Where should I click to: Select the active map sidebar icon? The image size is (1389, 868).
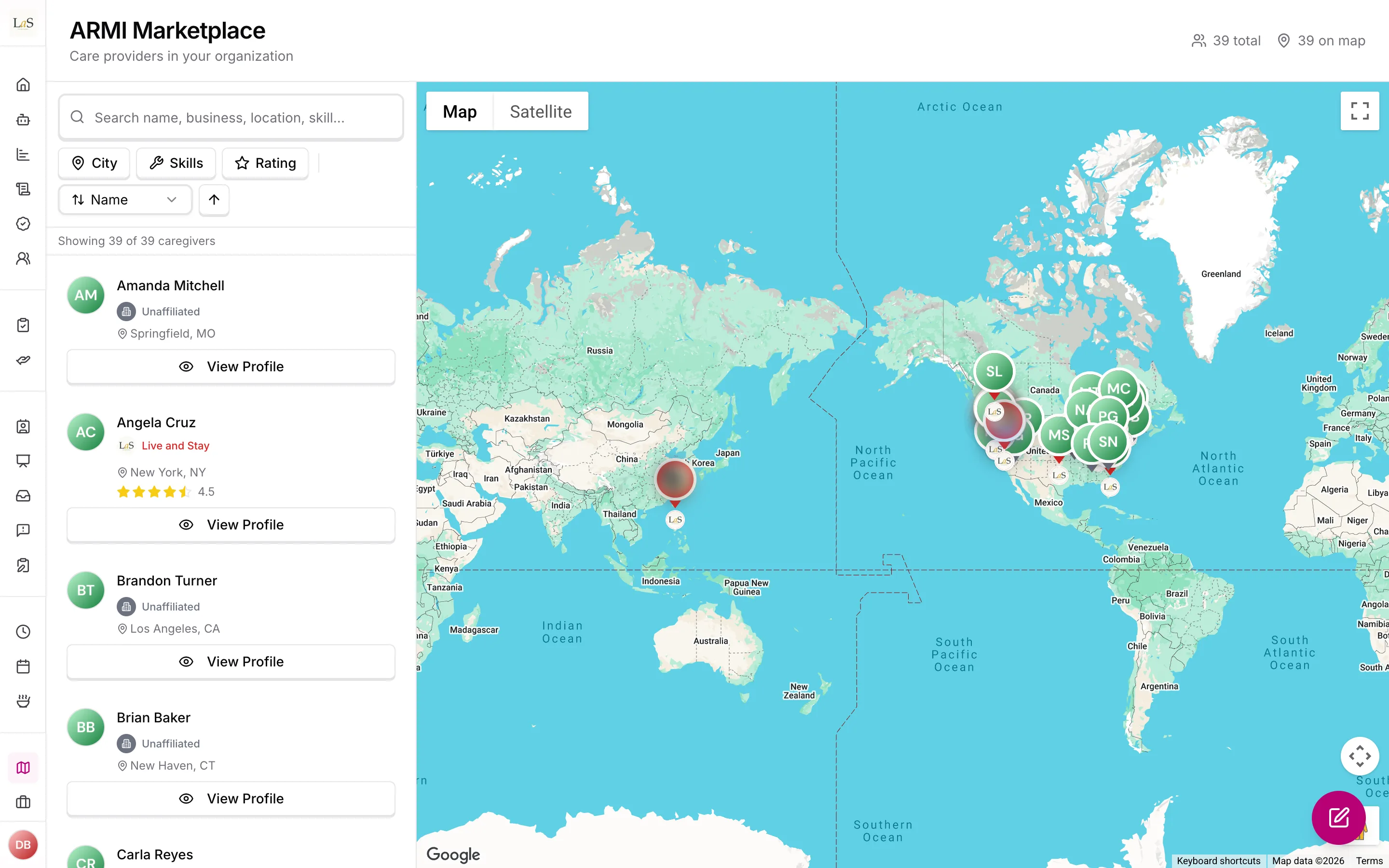(x=23, y=768)
